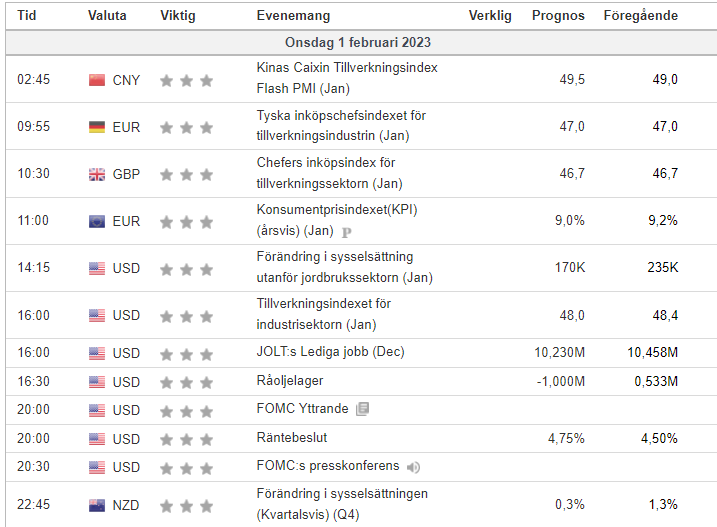
Task: Sort by the Tid column header
Action: point(27,16)
